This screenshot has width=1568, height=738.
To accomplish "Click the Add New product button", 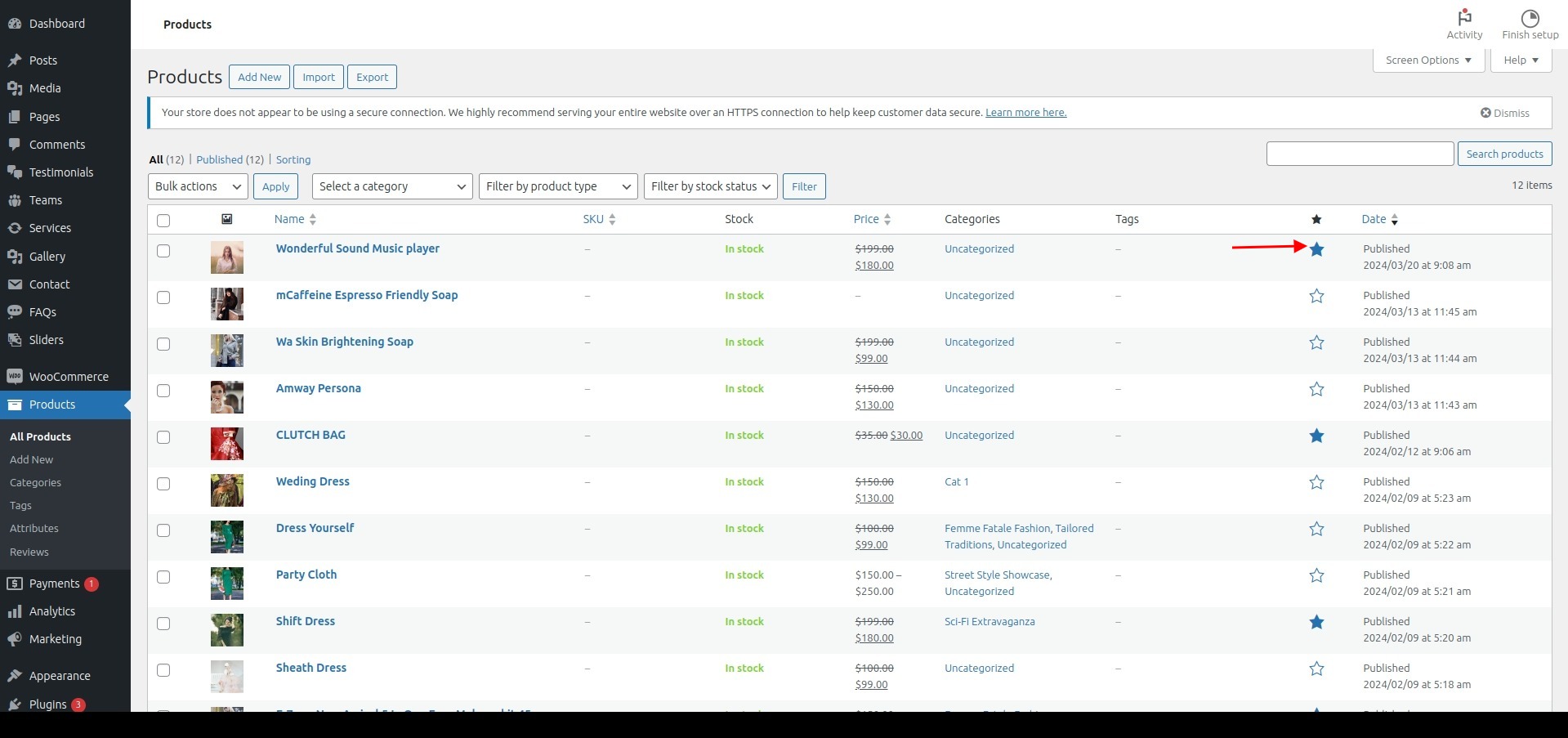I will coord(259,77).
